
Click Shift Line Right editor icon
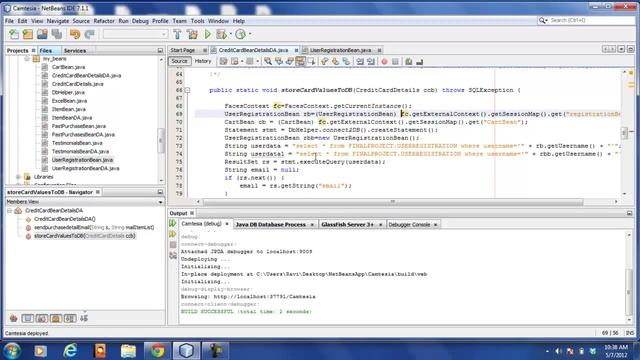pos(371,62)
